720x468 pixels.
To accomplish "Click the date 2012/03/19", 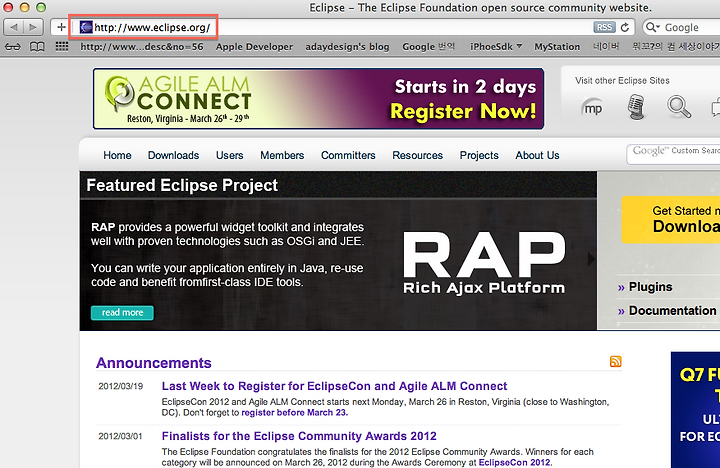I will 121,386.
